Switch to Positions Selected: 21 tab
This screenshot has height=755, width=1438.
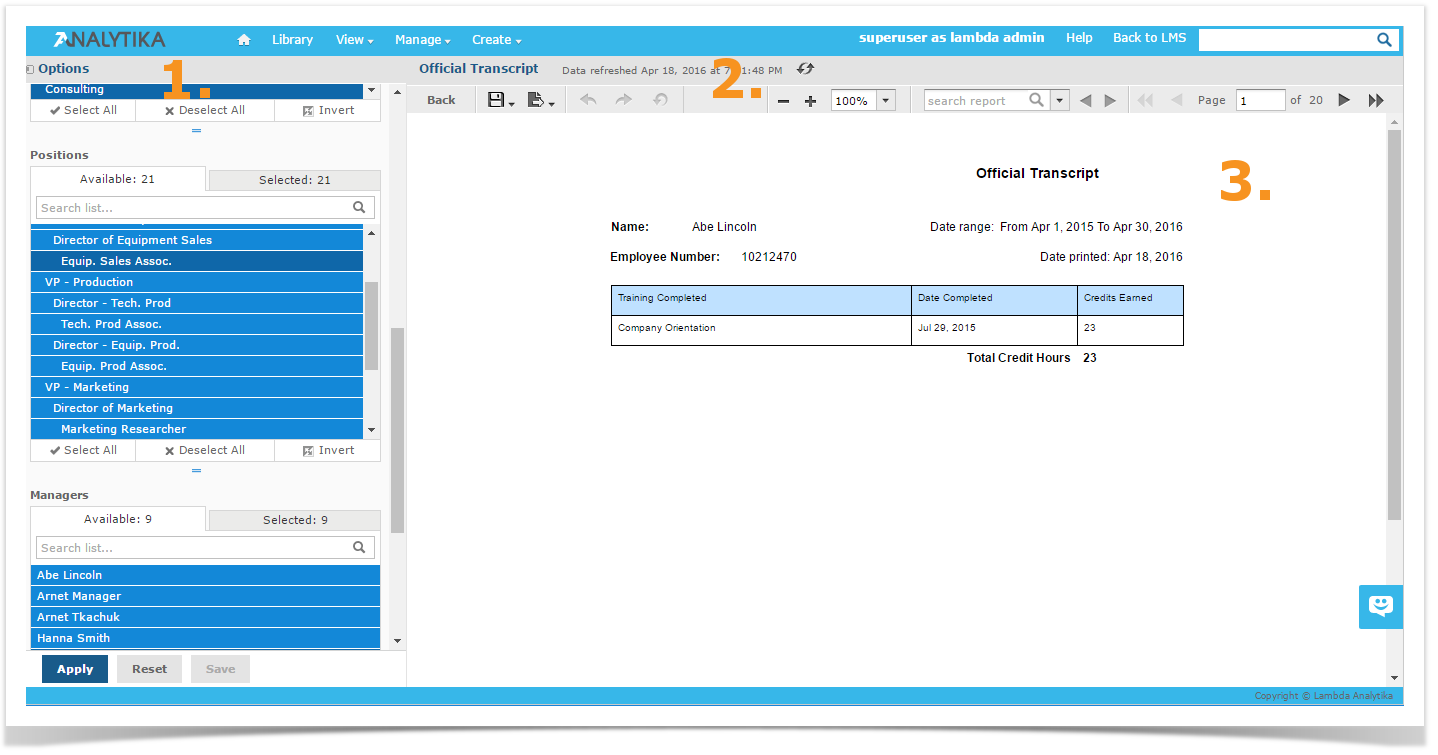[x=294, y=180]
